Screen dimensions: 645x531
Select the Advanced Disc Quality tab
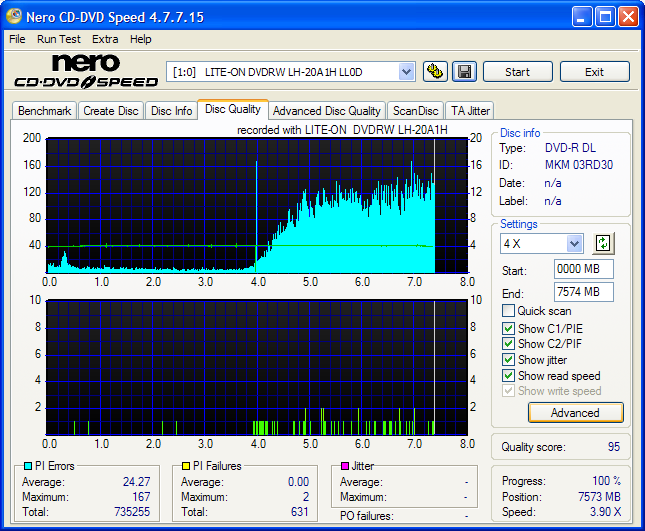click(326, 111)
